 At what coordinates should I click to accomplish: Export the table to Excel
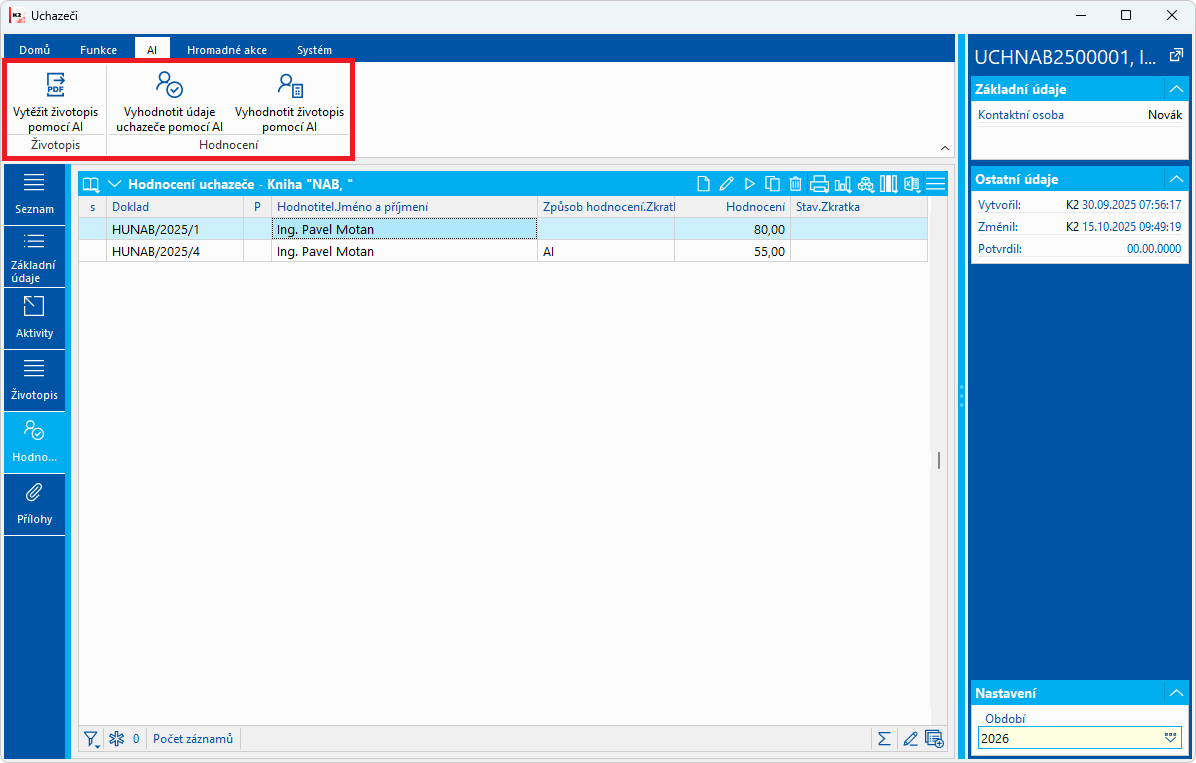(911, 184)
